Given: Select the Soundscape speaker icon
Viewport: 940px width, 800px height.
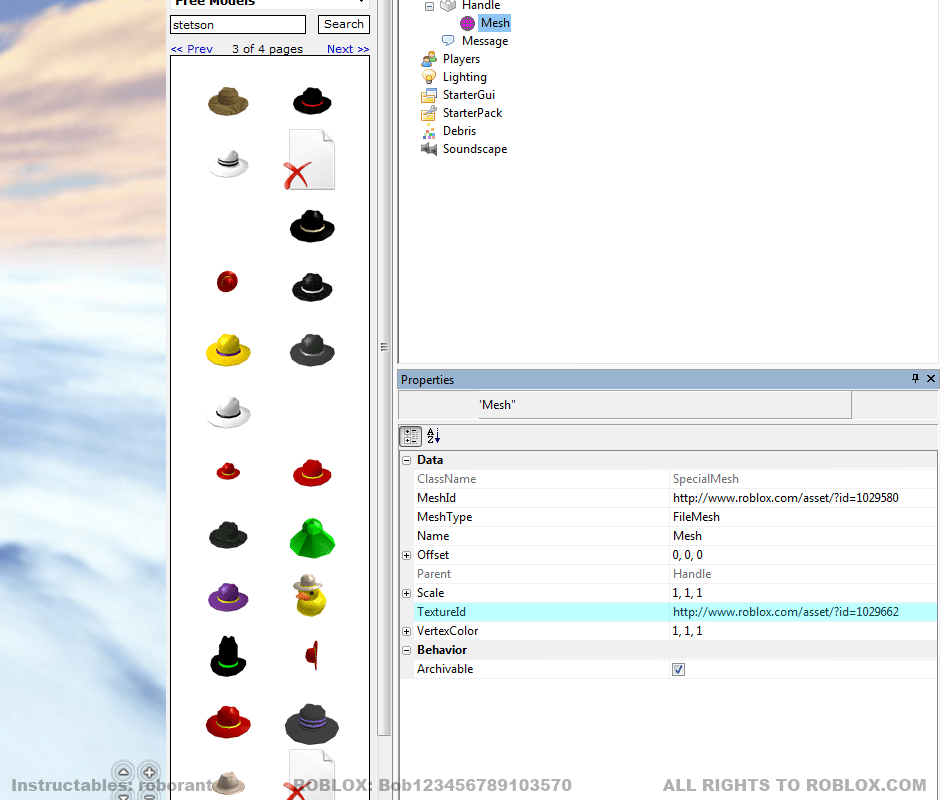Looking at the screenshot, I should [x=428, y=149].
